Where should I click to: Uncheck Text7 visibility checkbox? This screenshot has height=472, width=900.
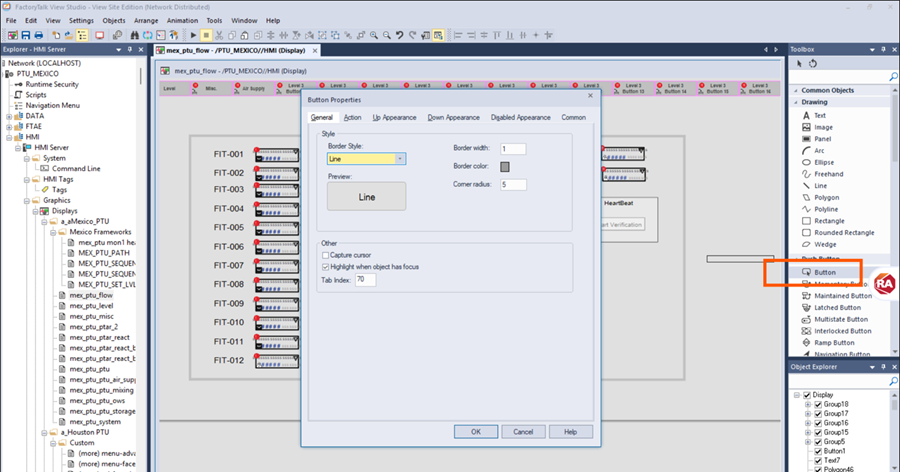(x=818, y=461)
